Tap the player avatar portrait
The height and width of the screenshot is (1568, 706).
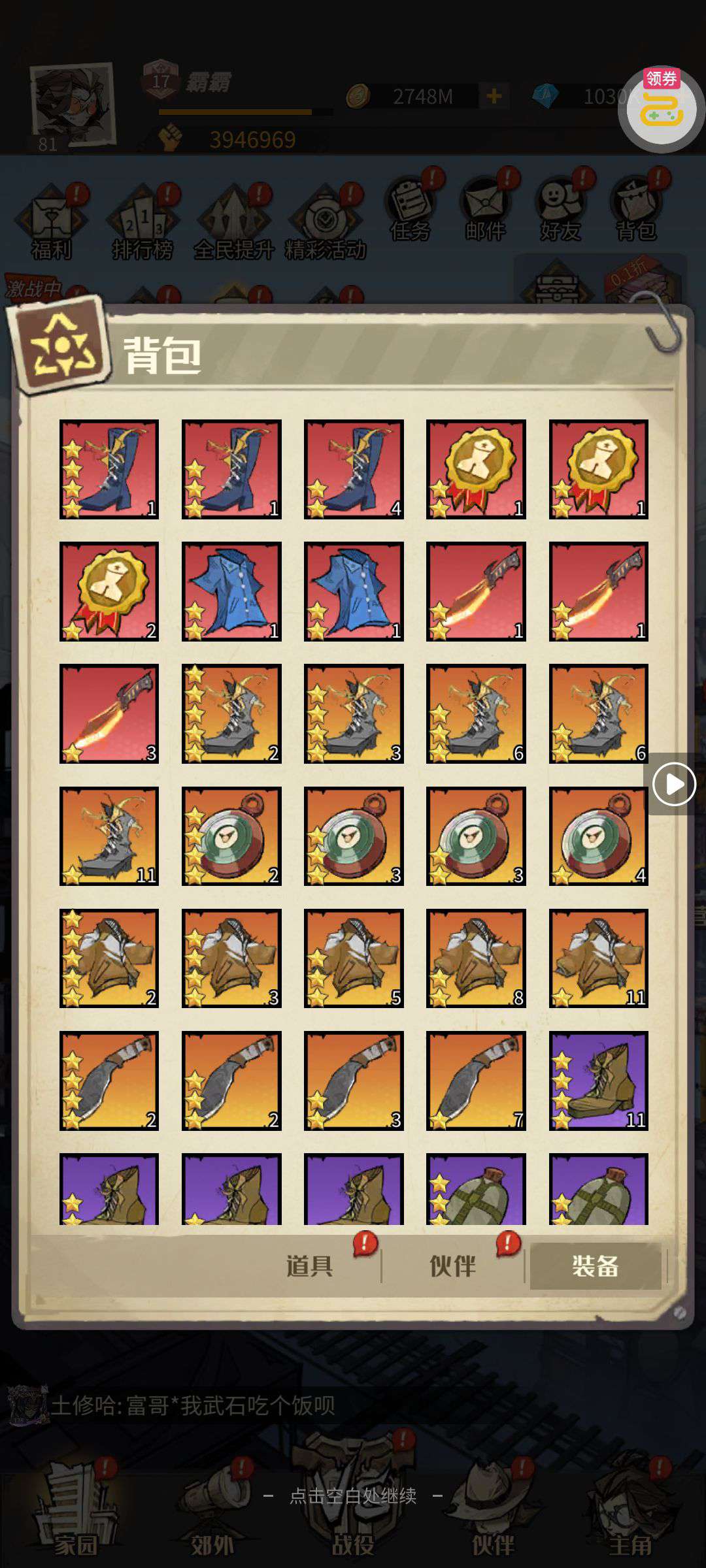pyautogui.click(x=72, y=105)
